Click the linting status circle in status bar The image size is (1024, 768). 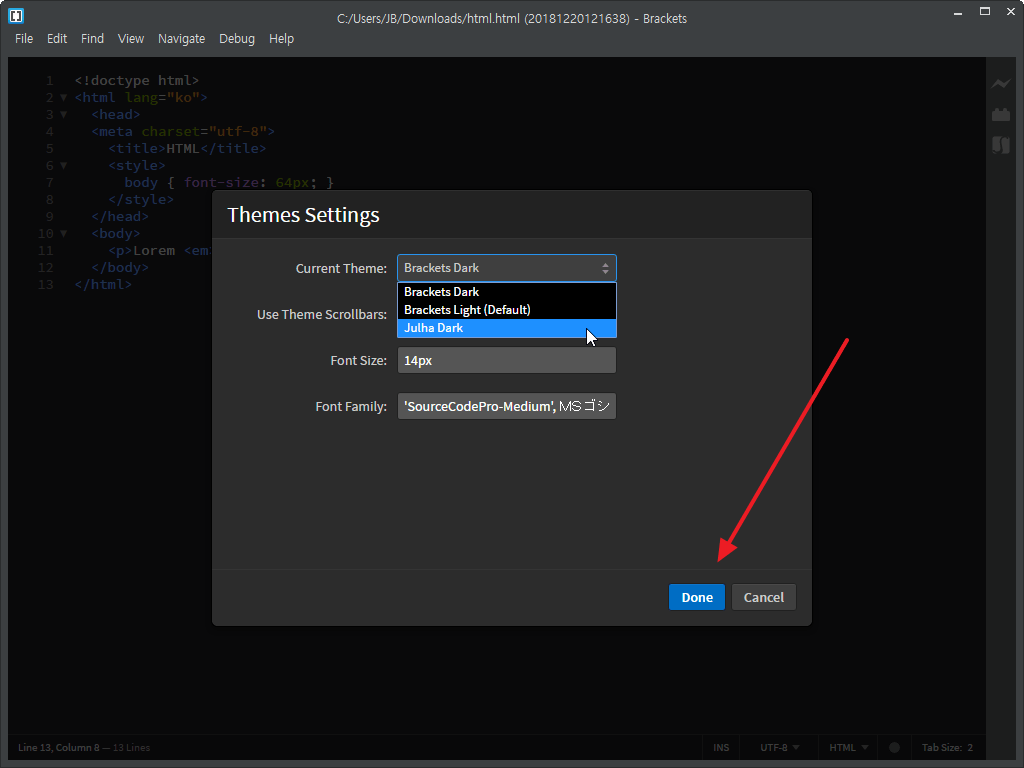point(894,747)
